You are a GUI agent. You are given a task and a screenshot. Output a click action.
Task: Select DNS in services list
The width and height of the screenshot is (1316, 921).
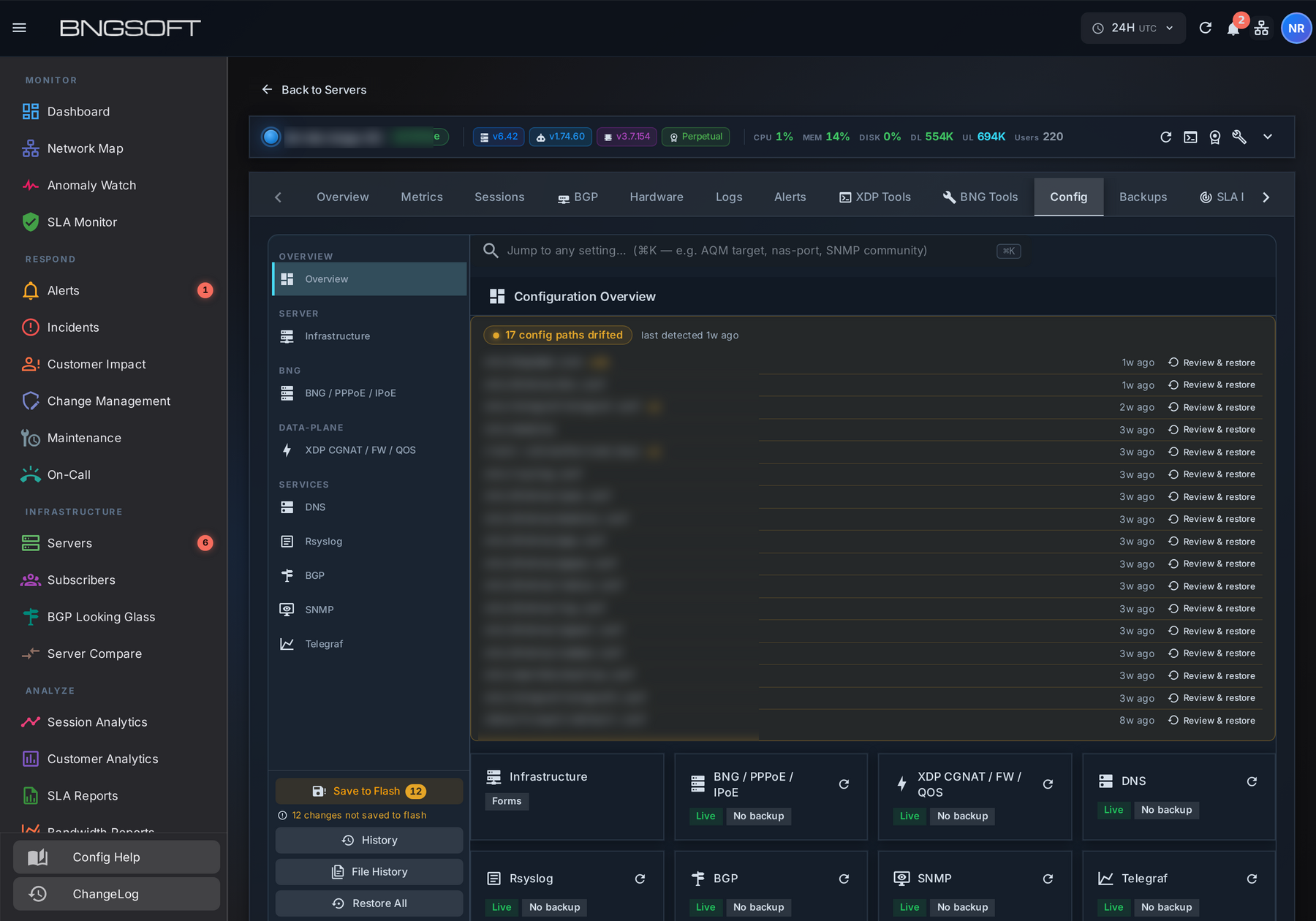pyautogui.click(x=369, y=507)
